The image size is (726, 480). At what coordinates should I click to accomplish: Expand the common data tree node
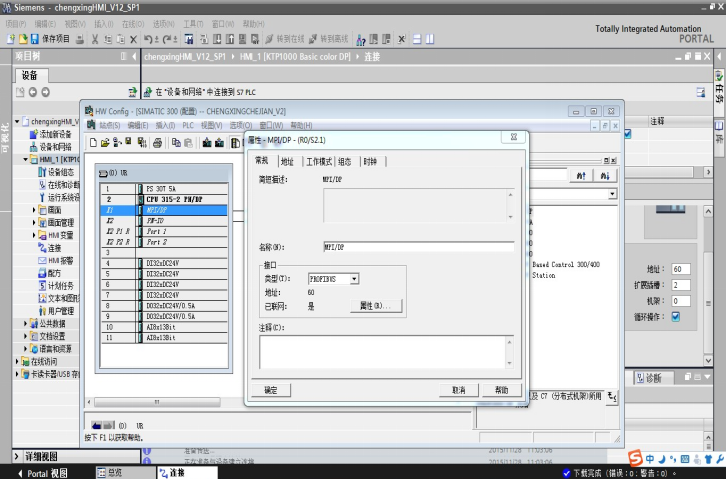[x=26, y=323]
